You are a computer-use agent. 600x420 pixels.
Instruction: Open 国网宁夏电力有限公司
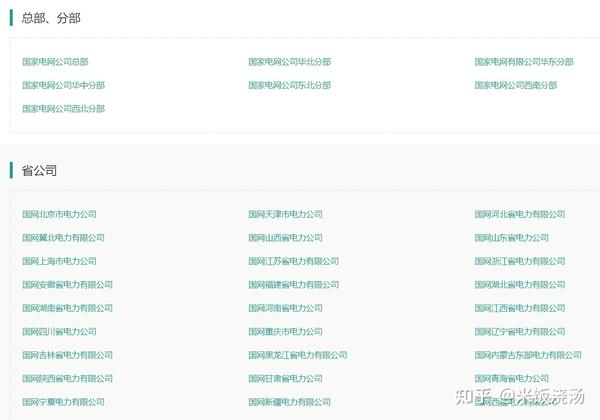(x=64, y=402)
